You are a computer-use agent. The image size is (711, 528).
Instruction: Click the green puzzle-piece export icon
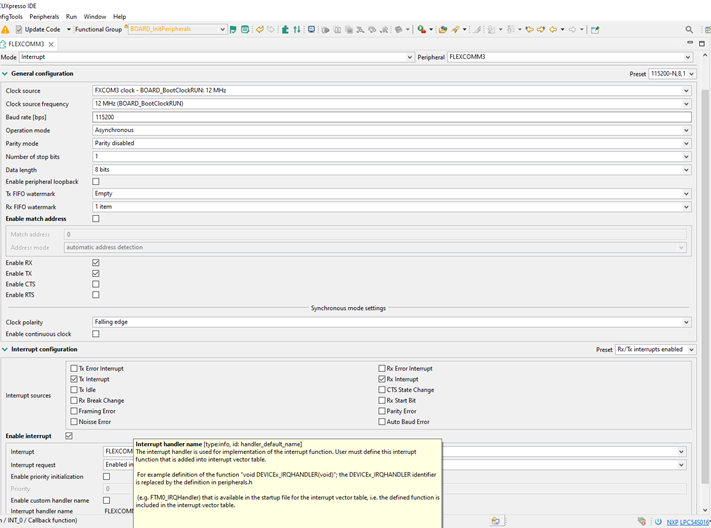coord(285,29)
